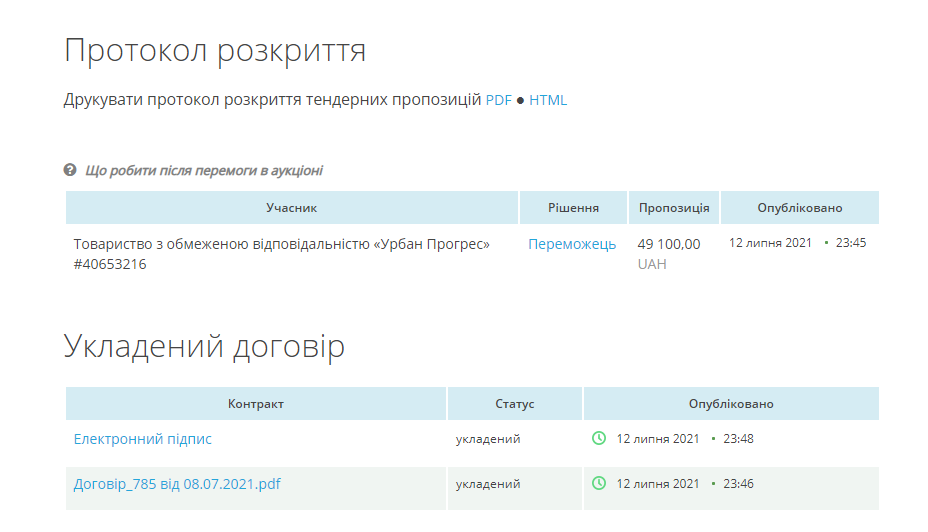Click the question mark help icon
The height and width of the screenshot is (532, 928).
pyautogui.click(x=70, y=170)
